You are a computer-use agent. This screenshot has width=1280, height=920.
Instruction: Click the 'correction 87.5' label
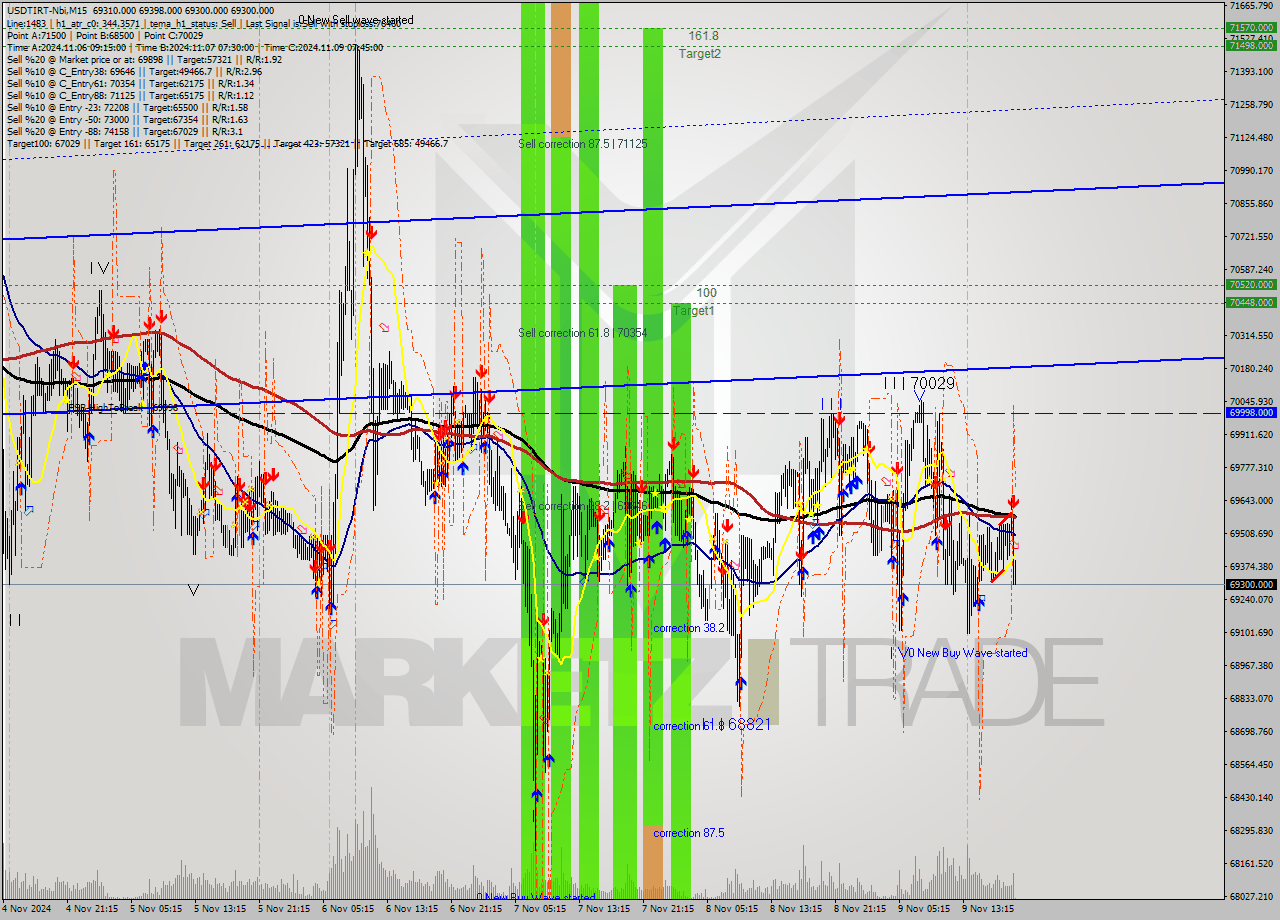point(688,833)
